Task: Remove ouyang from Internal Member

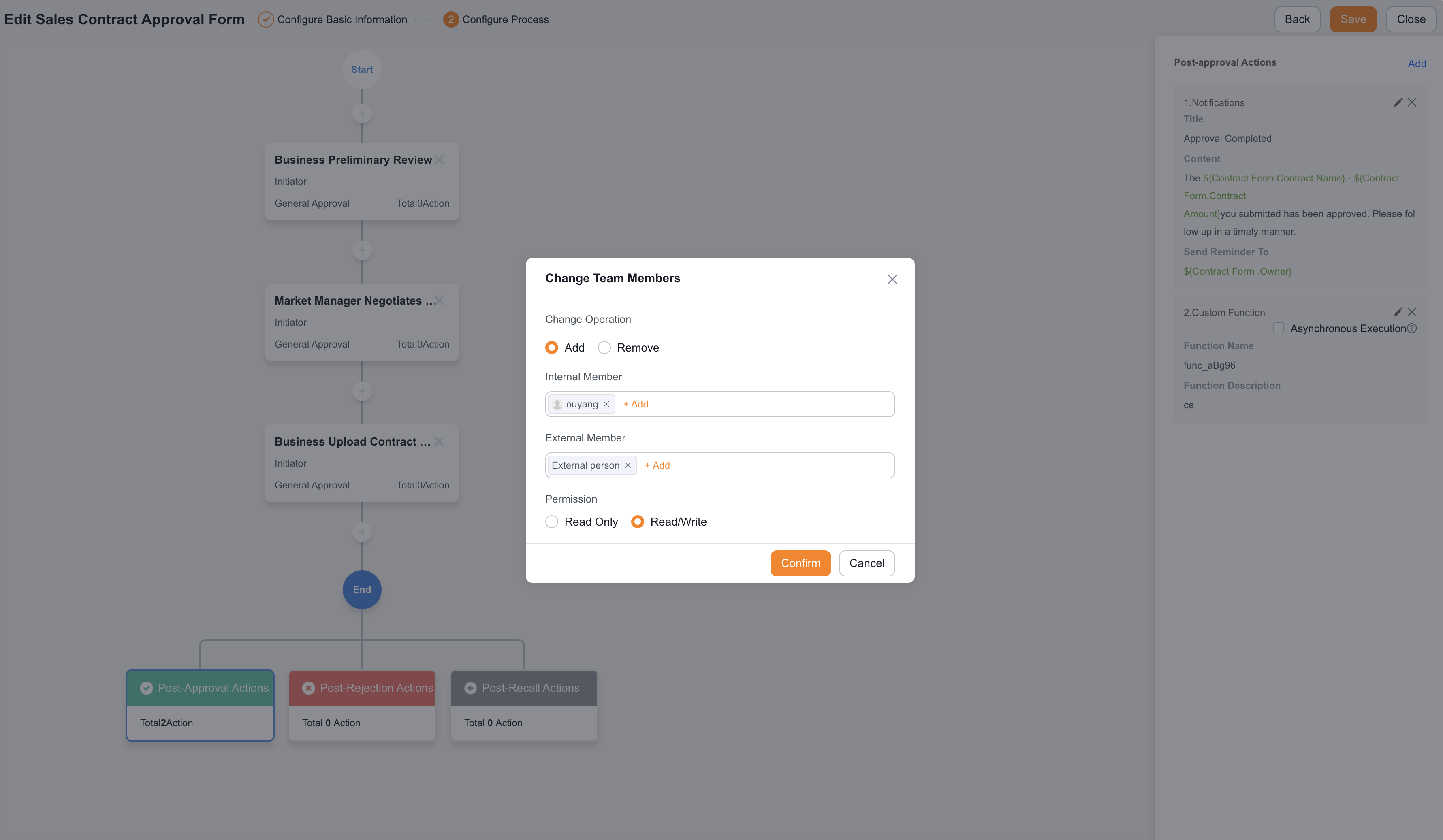Action: coord(606,404)
